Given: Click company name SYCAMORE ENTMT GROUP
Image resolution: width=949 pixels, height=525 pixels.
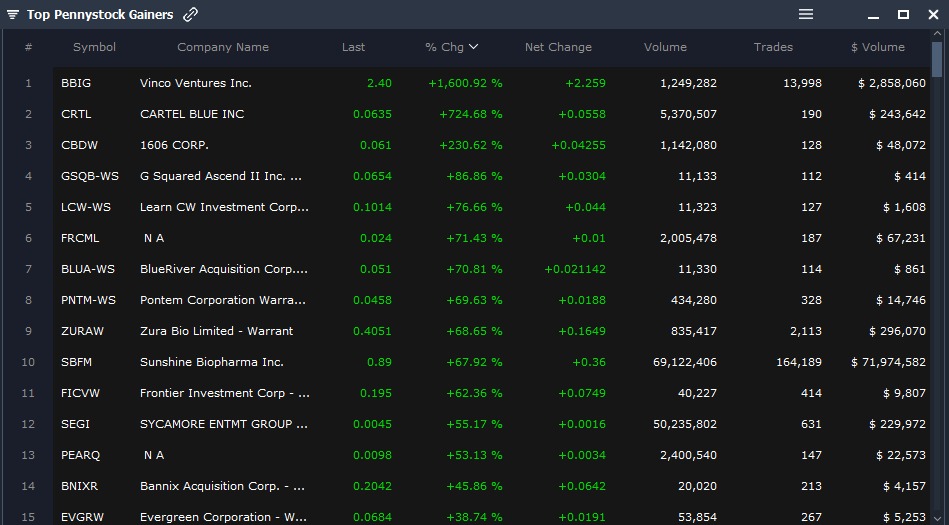Looking at the screenshot, I should click(224, 424).
